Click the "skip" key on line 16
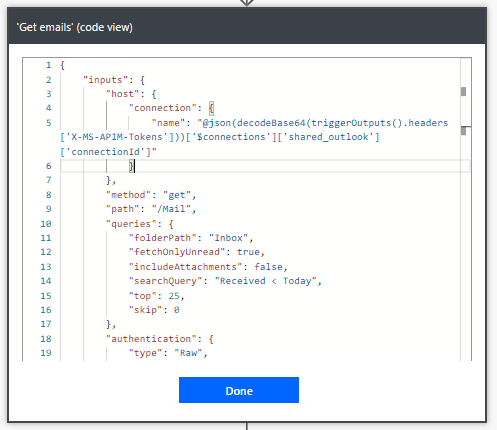Viewport: 497px width, 430px height. [x=145, y=310]
